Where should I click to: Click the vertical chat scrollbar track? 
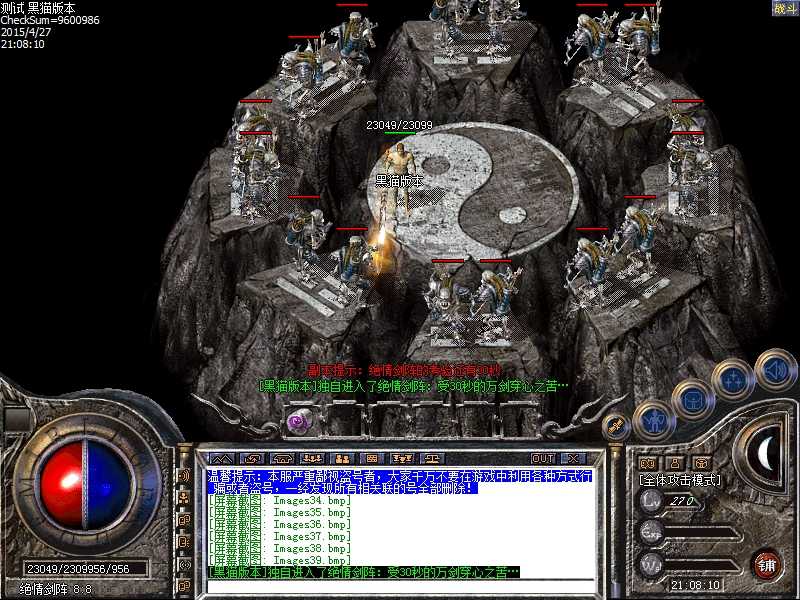616,520
